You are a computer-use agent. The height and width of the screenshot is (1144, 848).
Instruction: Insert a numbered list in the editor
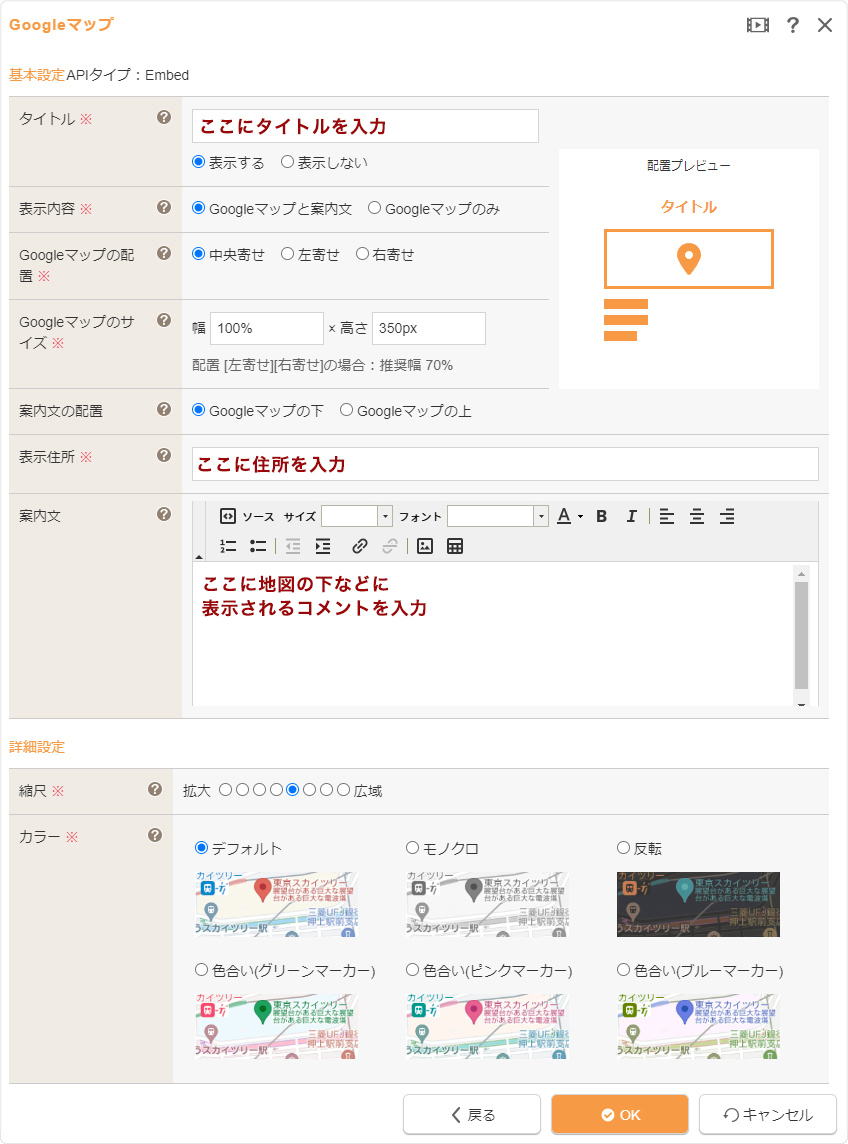click(228, 546)
